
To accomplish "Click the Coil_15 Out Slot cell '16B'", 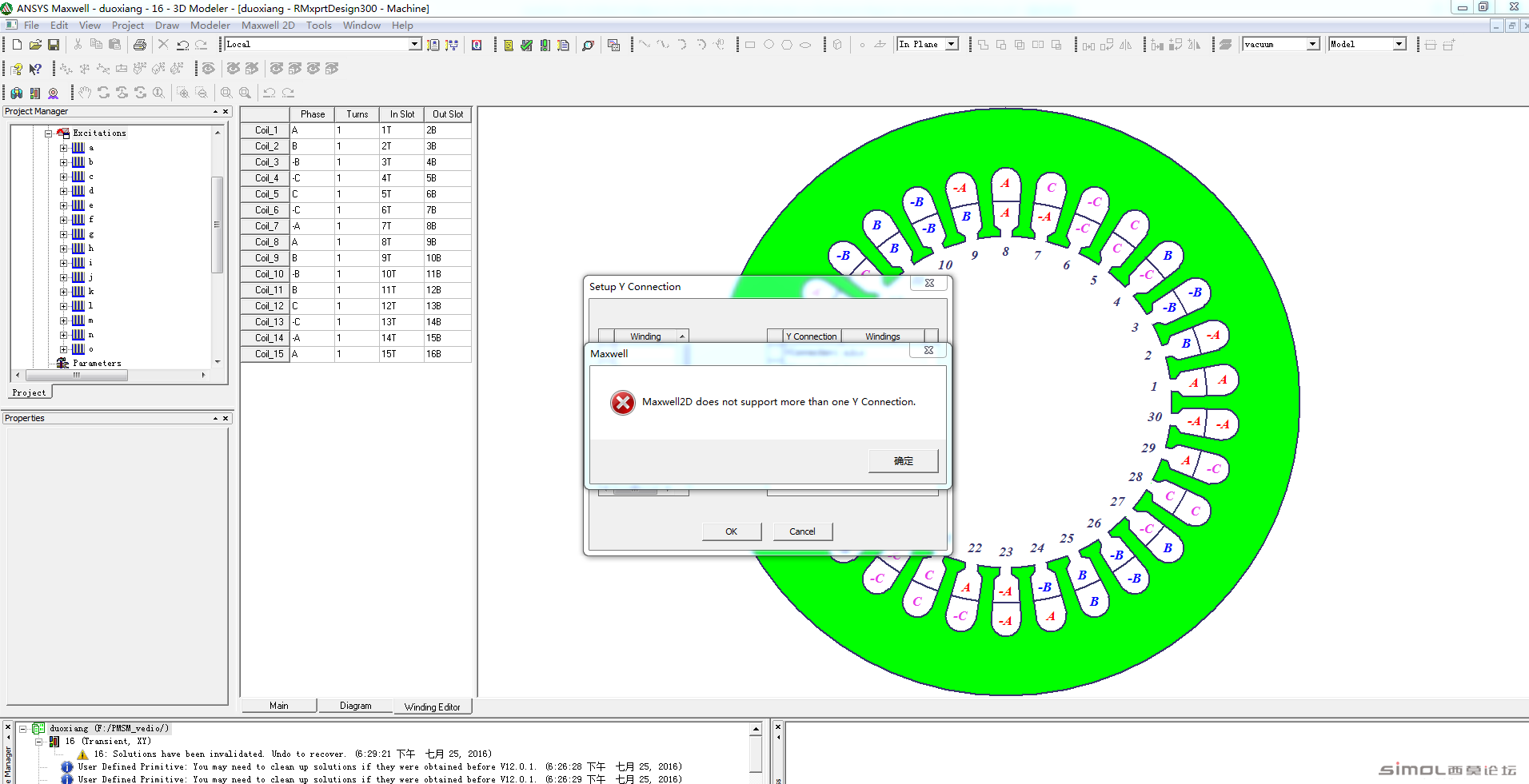I will pos(447,354).
